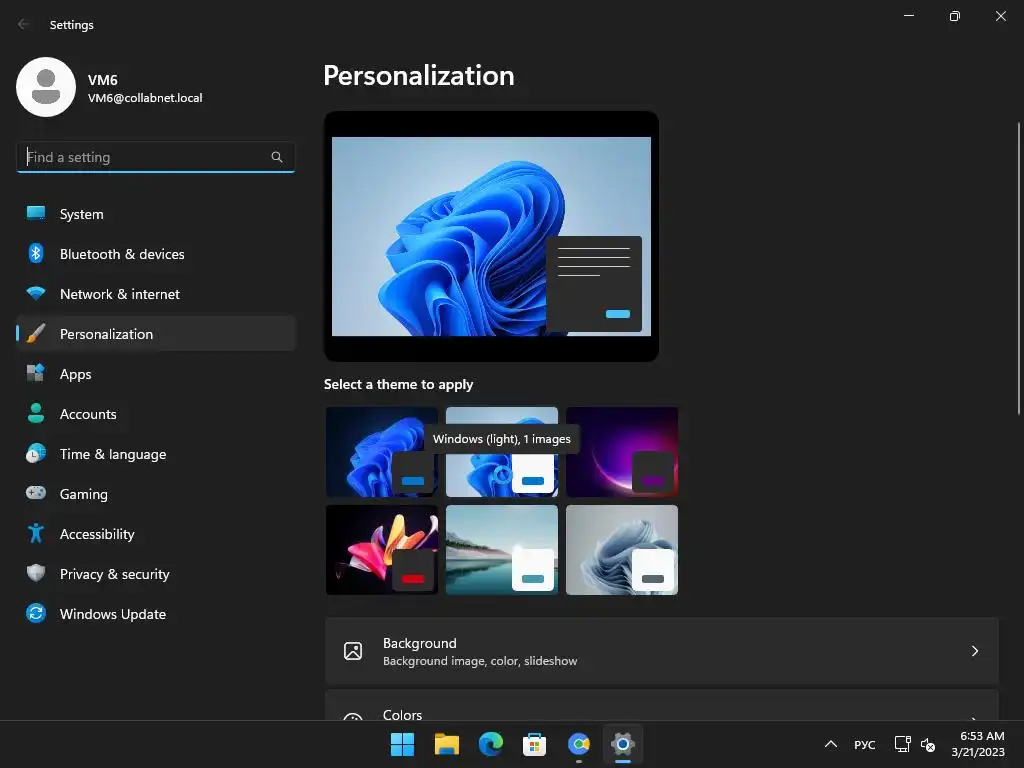Screen dimensions: 1024x768
Task: Show hidden tray icons chevron
Action: point(831,744)
